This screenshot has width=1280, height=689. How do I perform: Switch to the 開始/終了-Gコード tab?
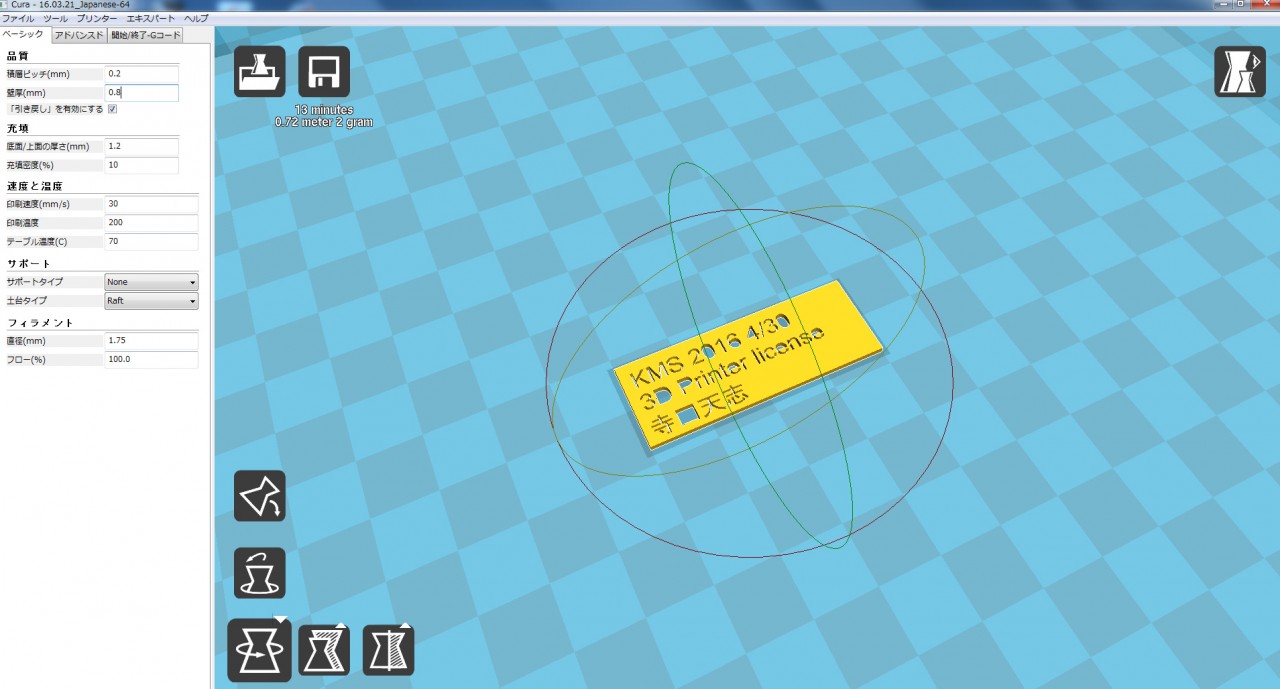(146, 35)
